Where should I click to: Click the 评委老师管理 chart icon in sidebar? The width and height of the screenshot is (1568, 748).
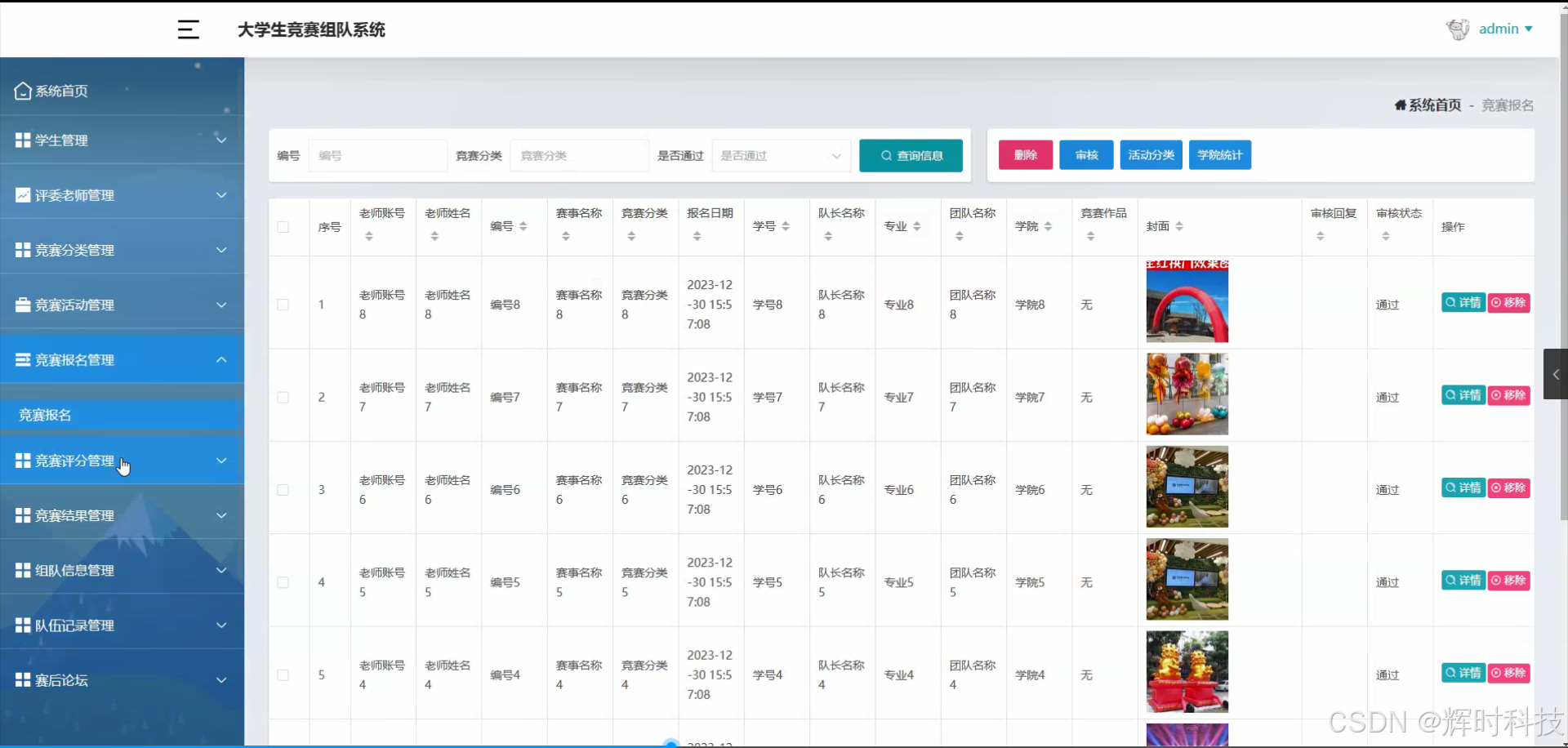click(23, 195)
